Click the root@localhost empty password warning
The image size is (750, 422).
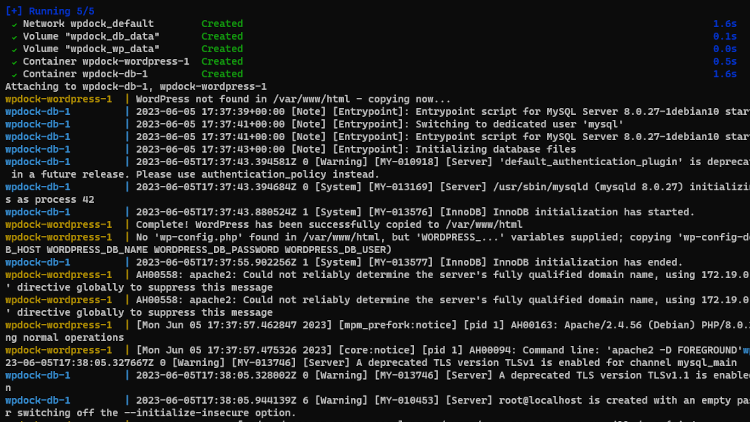pos(624,400)
